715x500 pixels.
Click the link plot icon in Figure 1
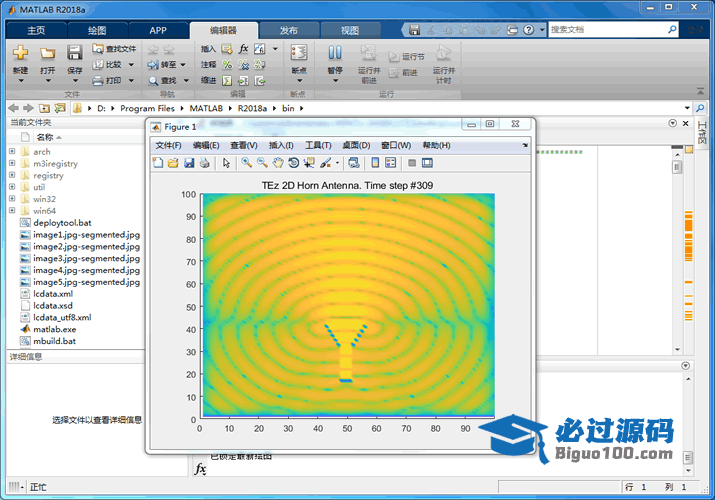click(353, 163)
